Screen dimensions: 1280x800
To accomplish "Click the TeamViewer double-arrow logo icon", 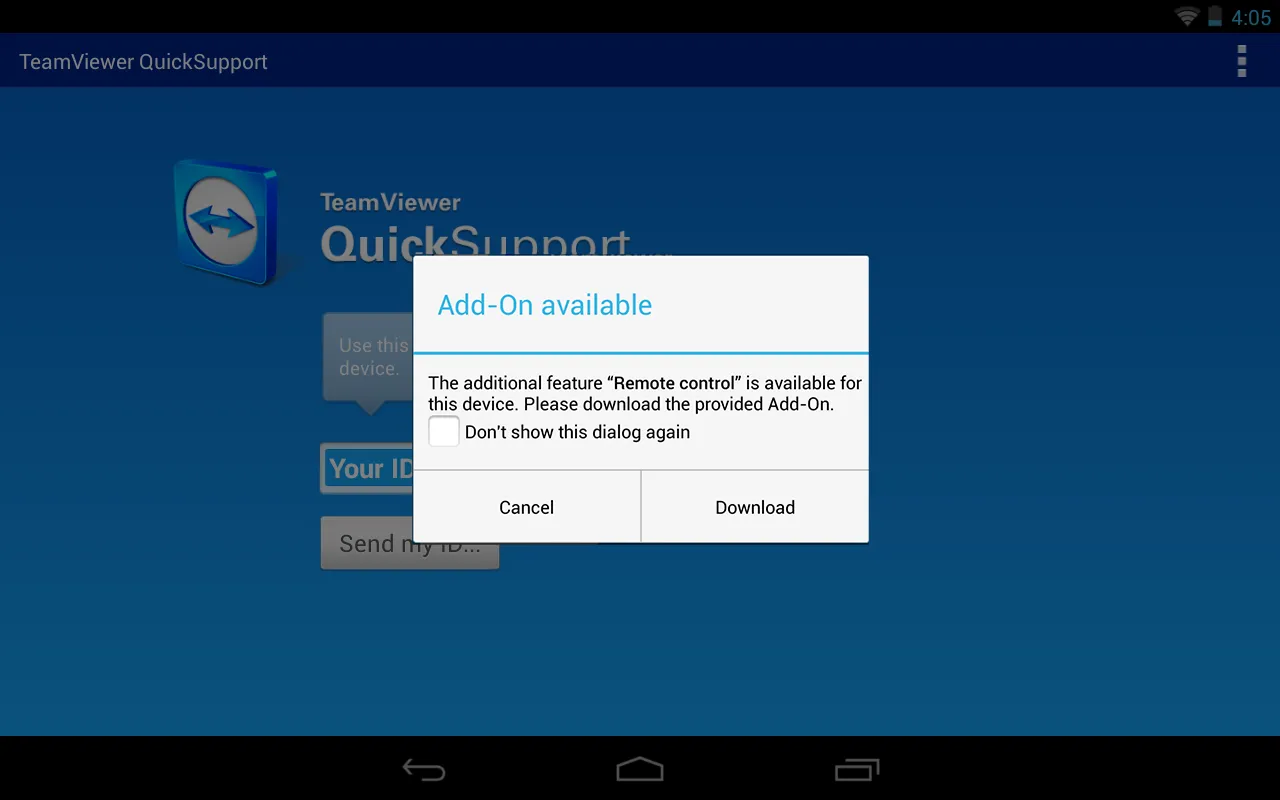I will click(222, 222).
